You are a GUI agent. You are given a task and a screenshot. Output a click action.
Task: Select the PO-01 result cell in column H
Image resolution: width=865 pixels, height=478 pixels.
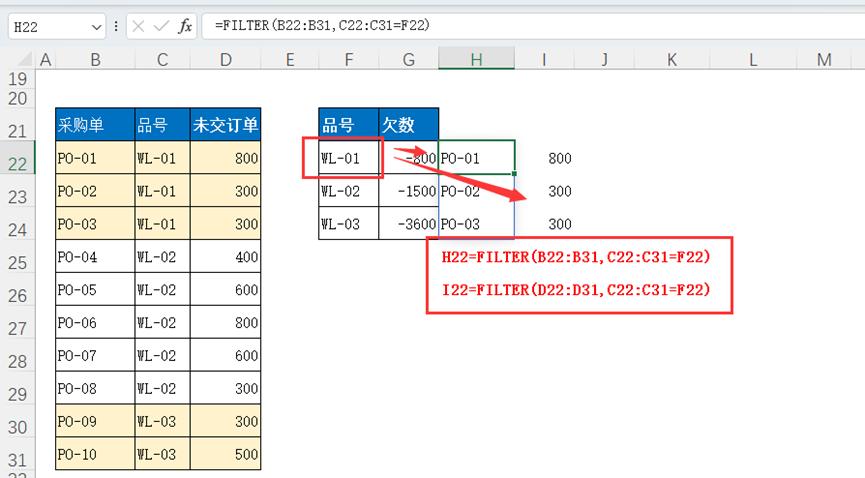click(x=477, y=158)
